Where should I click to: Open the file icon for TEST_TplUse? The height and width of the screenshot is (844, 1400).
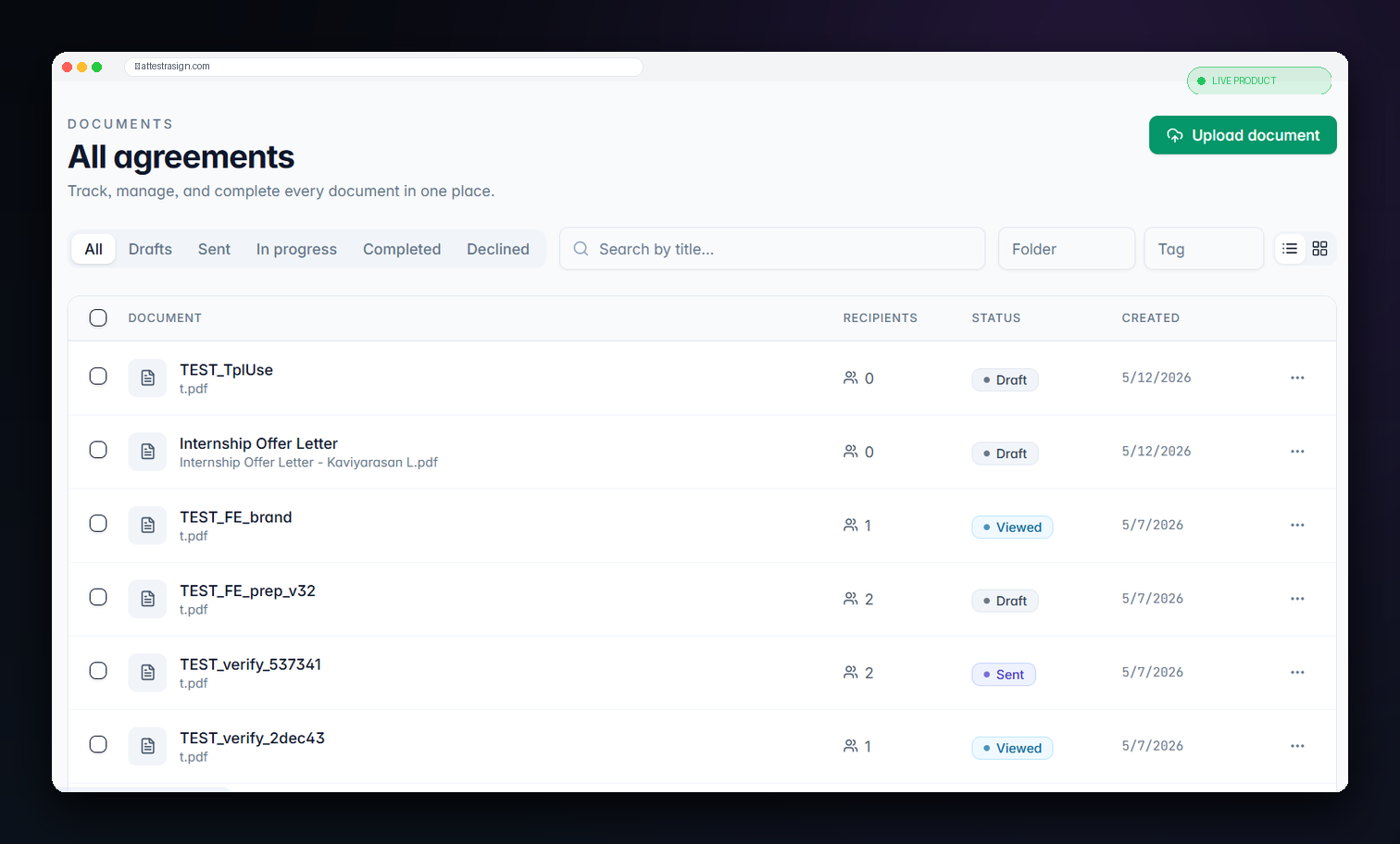[x=147, y=378]
